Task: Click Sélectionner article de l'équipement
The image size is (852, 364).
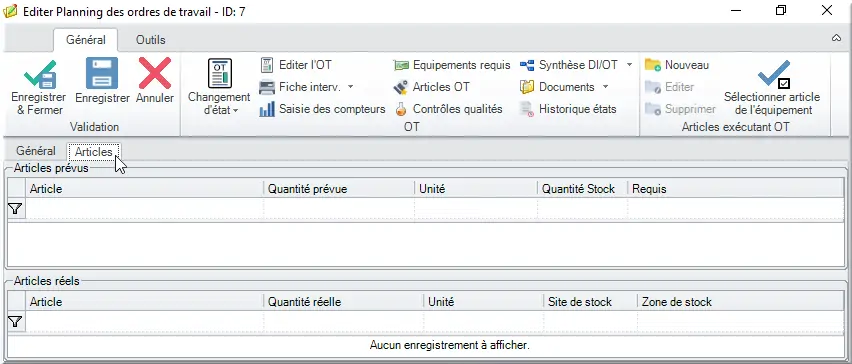Action: coord(772,87)
